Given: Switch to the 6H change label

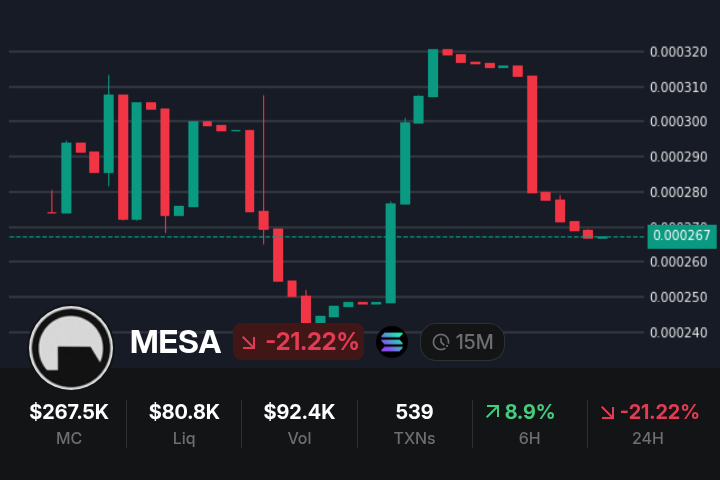Looking at the screenshot, I should pyautogui.click(x=529, y=438).
